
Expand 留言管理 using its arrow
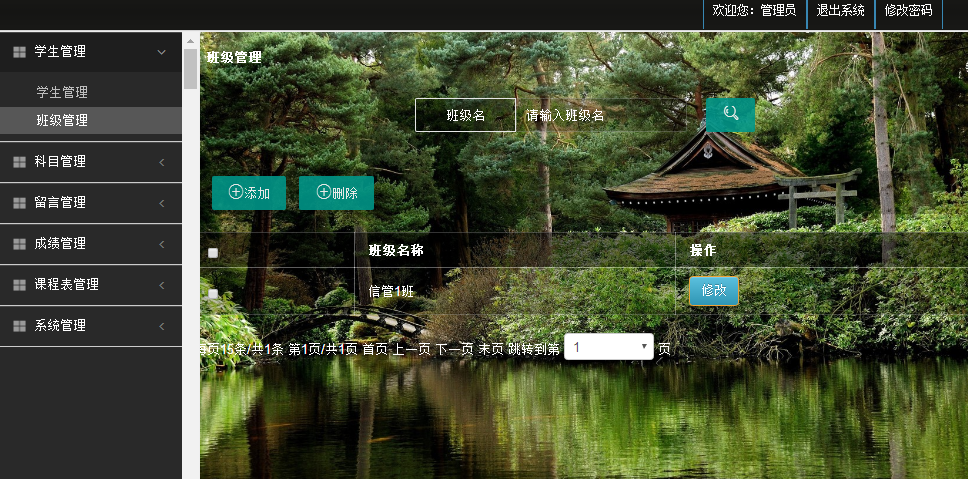162,203
